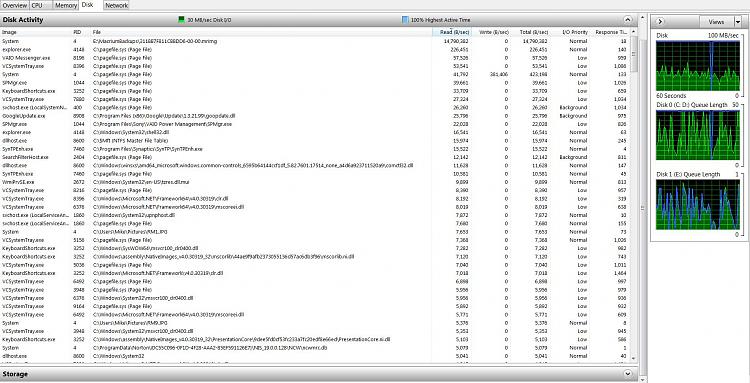Viewport: 750px width, 383px height.
Task: Click the green Disk I/O indicator icon
Action: pyautogui.click(x=181, y=20)
